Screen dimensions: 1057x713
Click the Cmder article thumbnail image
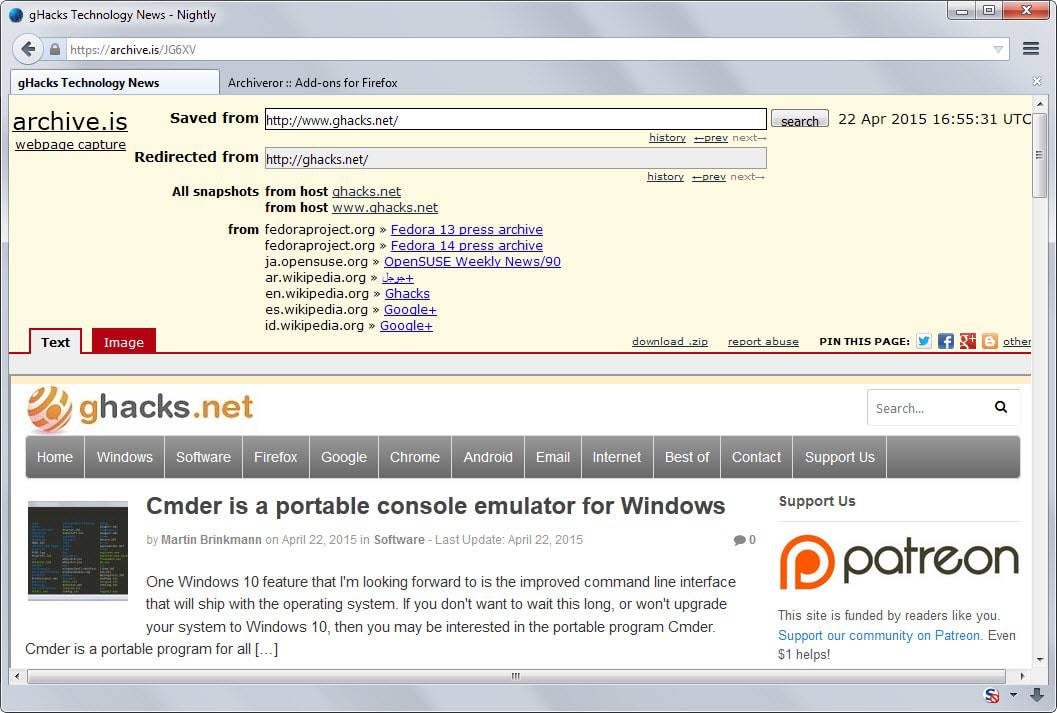[78, 549]
